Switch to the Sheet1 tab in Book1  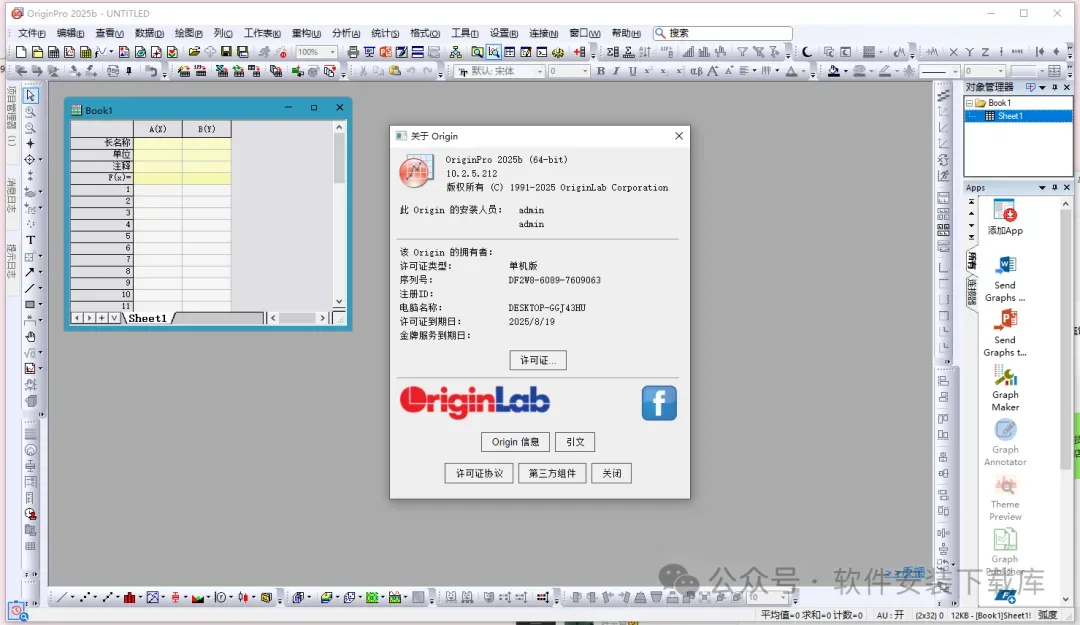(x=147, y=318)
